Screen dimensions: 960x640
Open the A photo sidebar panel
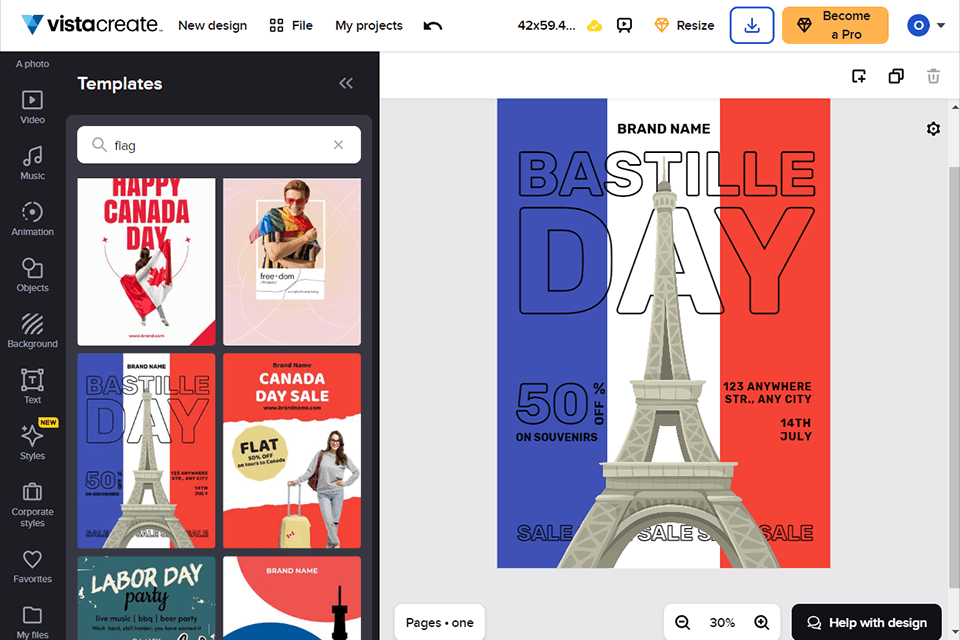32,64
